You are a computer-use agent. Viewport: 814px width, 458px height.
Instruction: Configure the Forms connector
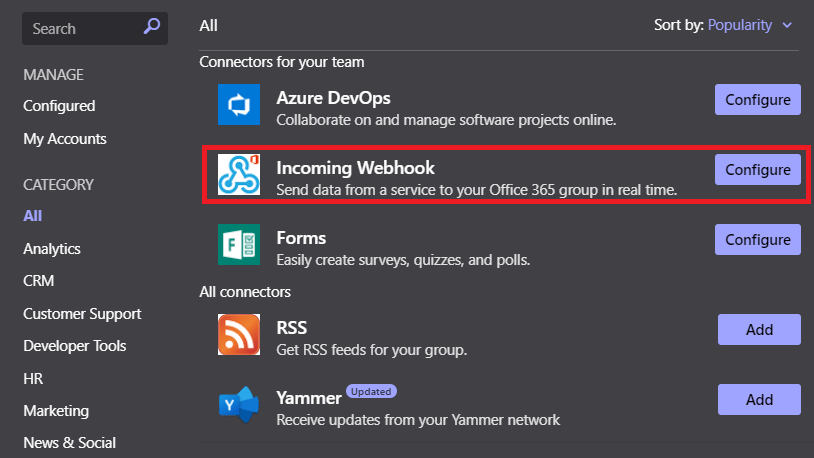757,239
